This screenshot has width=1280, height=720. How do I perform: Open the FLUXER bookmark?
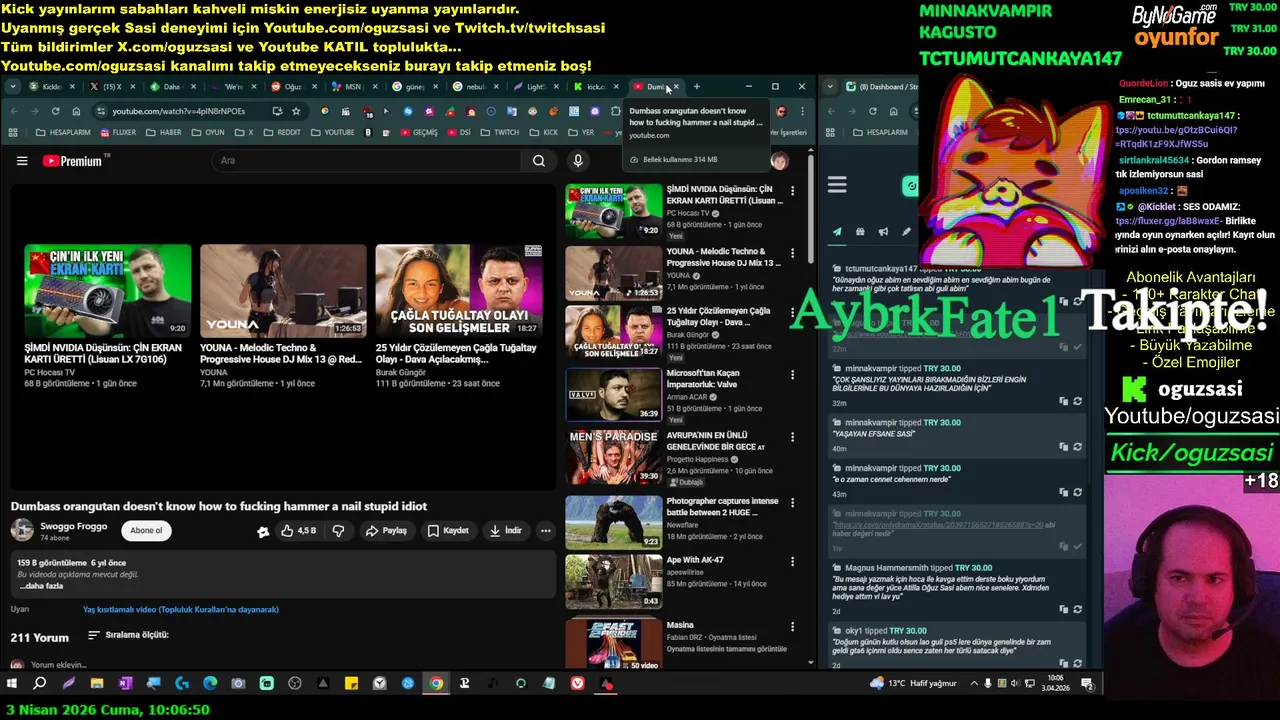118,132
